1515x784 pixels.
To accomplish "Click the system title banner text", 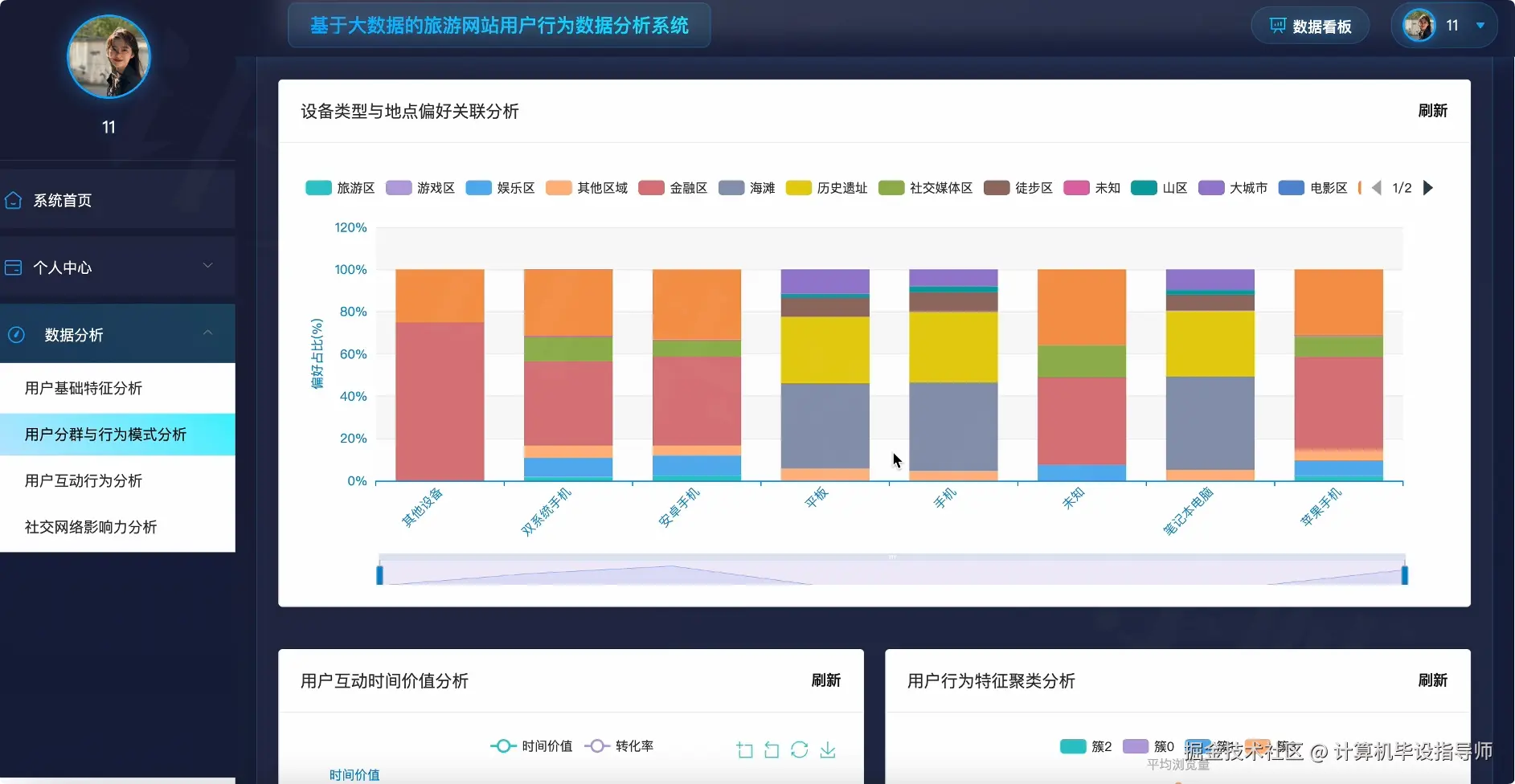I will pyautogui.click(x=499, y=26).
